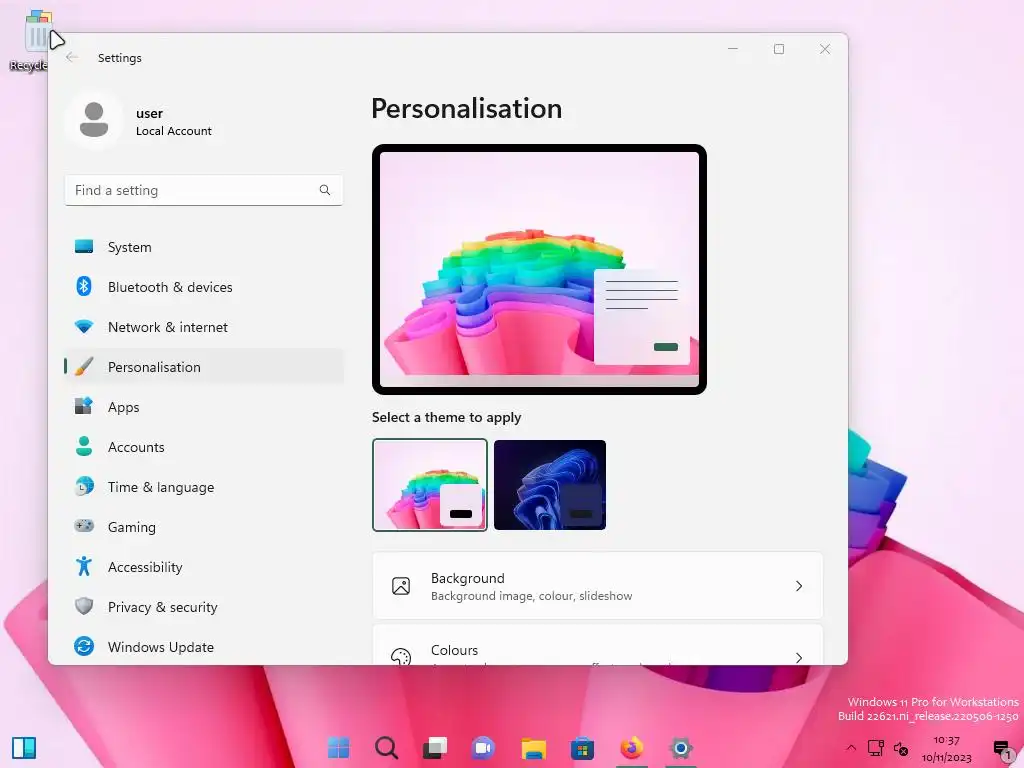Open Bluetooth & devices category
The image size is (1024, 768).
(x=204, y=287)
